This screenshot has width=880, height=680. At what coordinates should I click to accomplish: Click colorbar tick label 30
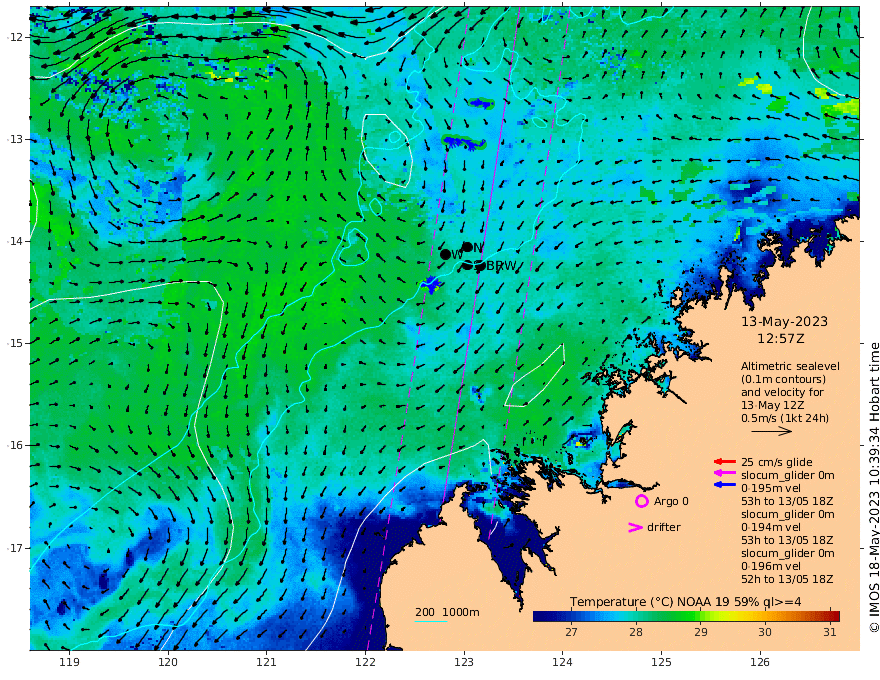pos(765,632)
